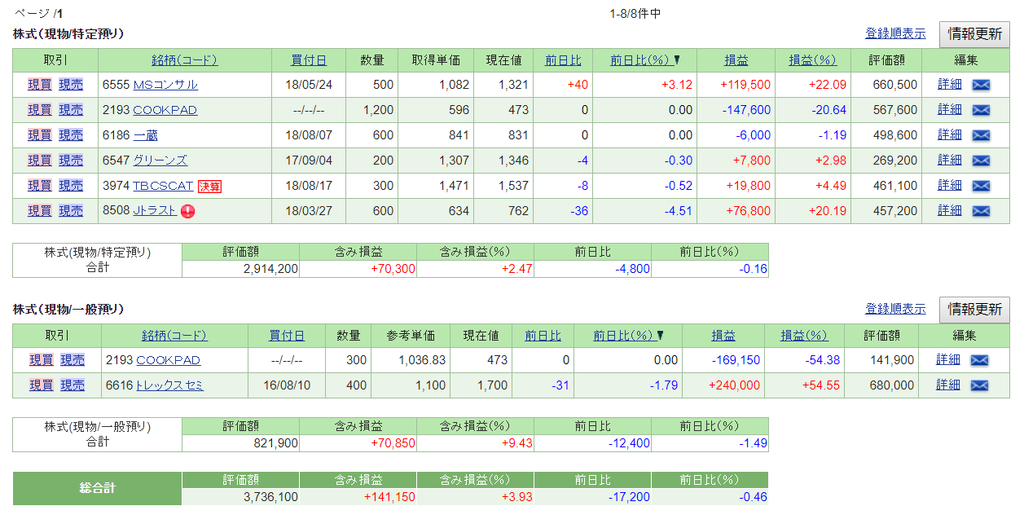Click the mail icon in 一蔵 row
Image resolution: width=1024 pixels, height=528 pixels.
[x=981, y=135]
